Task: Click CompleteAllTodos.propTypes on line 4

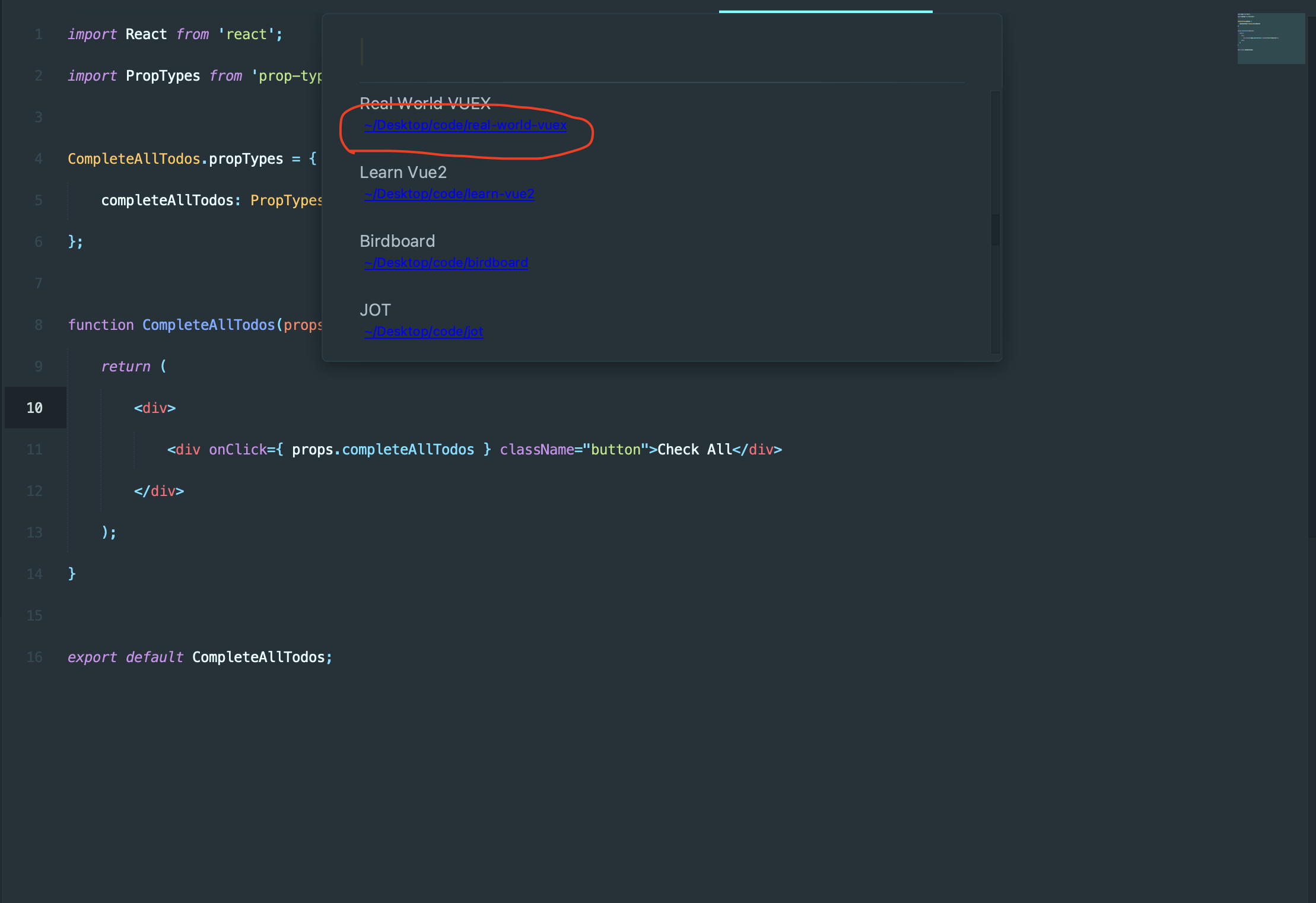Action: point(175,159)
